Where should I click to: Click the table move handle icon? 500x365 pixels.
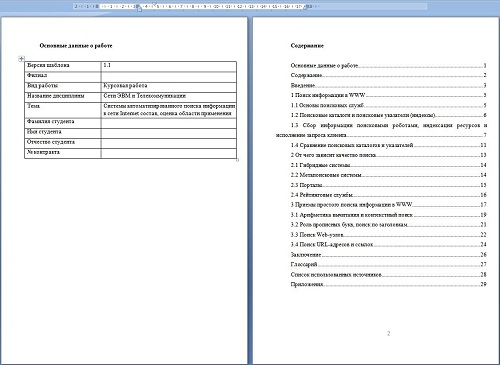pyautogui.click(x=21, y=59)
